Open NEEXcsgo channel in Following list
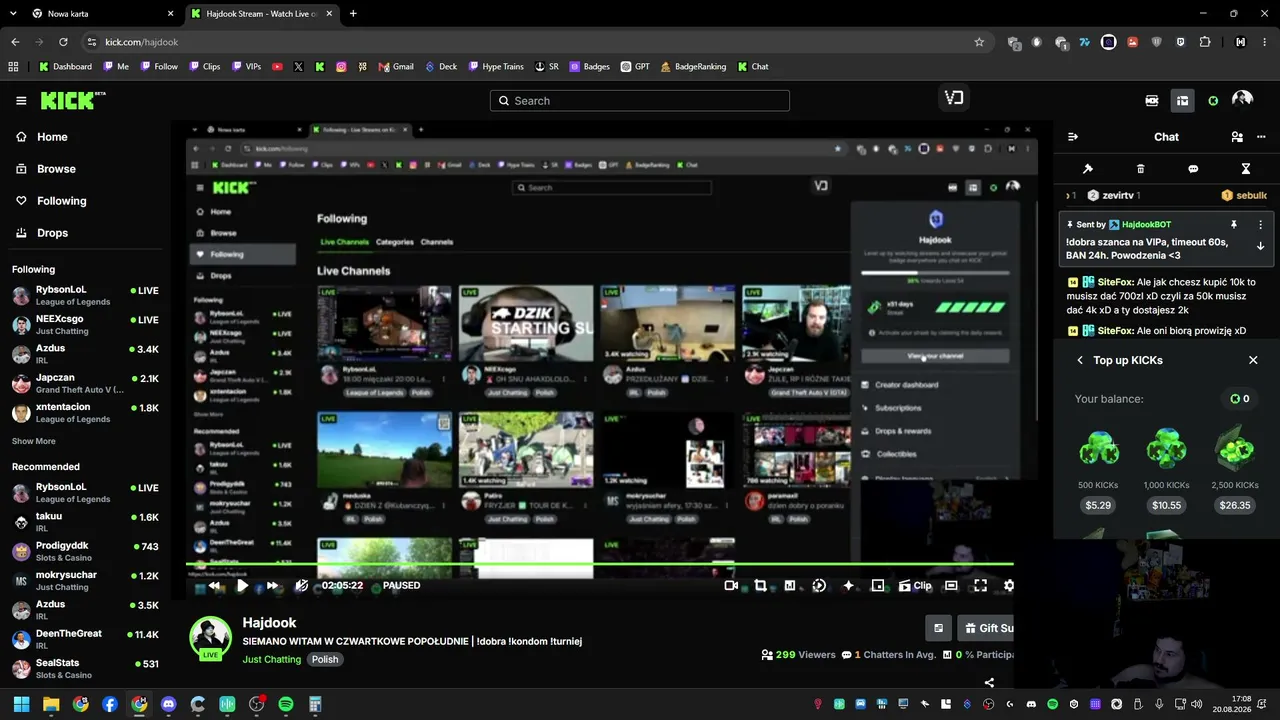 [85, 325]
